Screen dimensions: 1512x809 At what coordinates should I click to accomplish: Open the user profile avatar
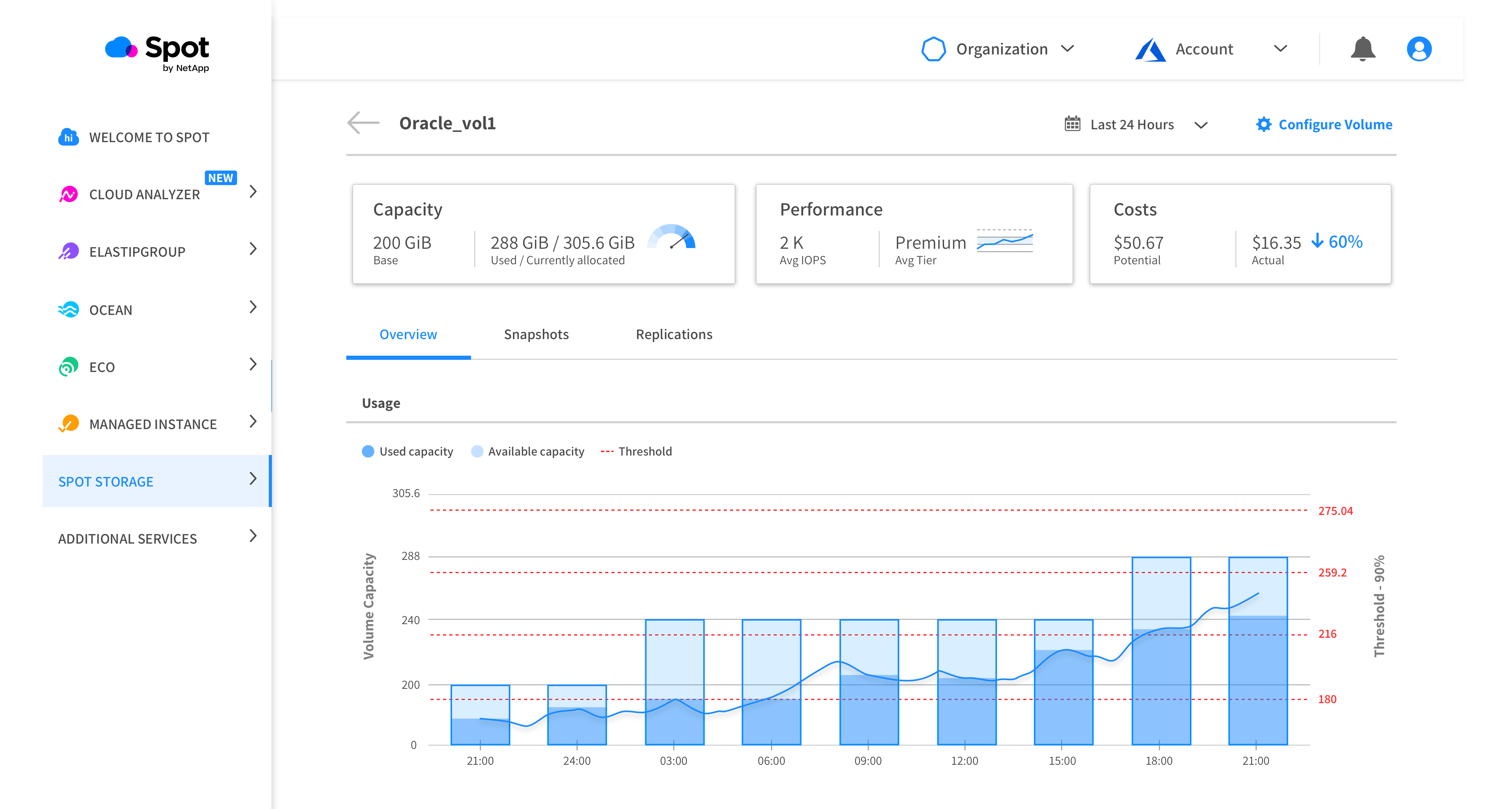[x=1419, y=49]
